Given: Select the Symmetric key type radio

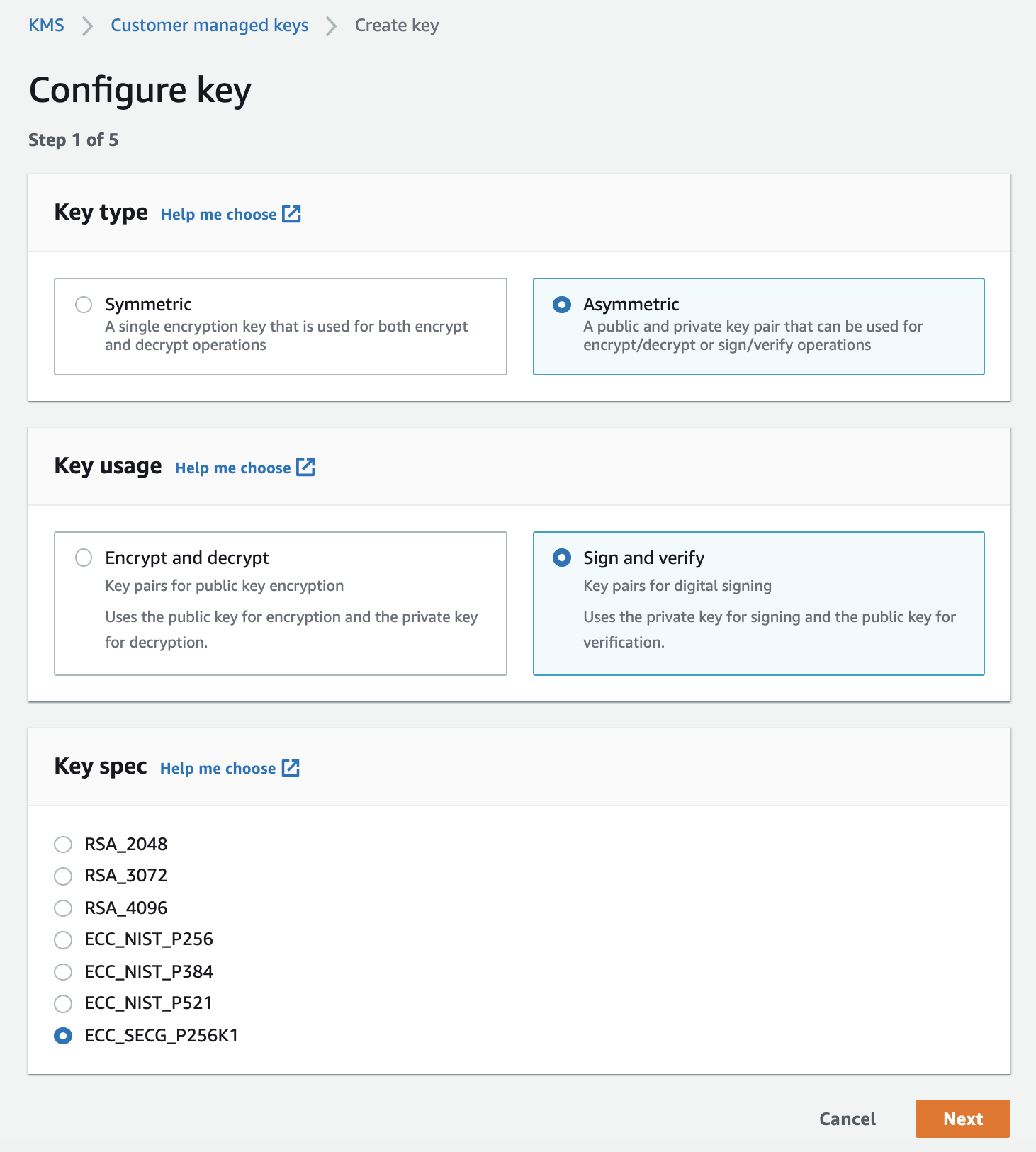Looking at the screenshot, I should coord(84,305).
